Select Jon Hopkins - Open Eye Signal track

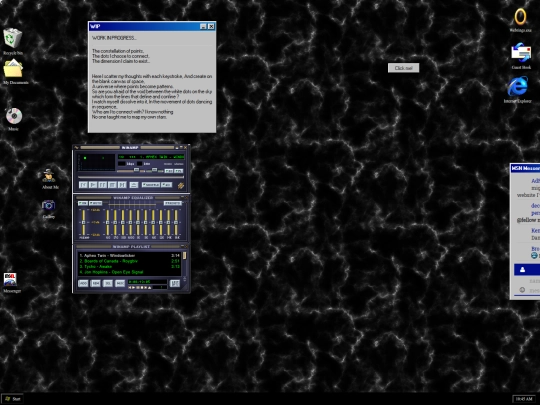(129, 272)
